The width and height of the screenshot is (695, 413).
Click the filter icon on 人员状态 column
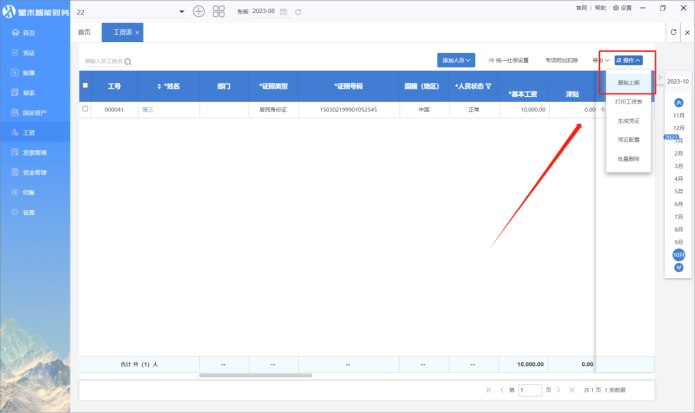pos(489,86)
